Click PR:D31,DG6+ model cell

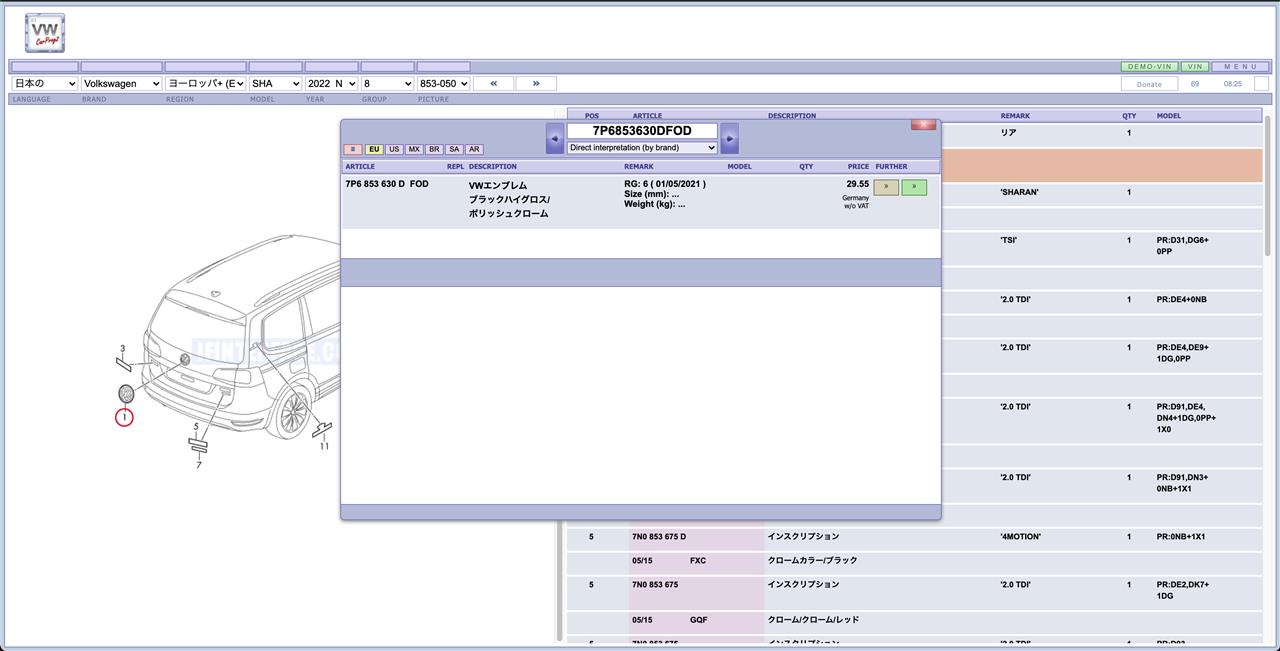tap(1183, 246)
